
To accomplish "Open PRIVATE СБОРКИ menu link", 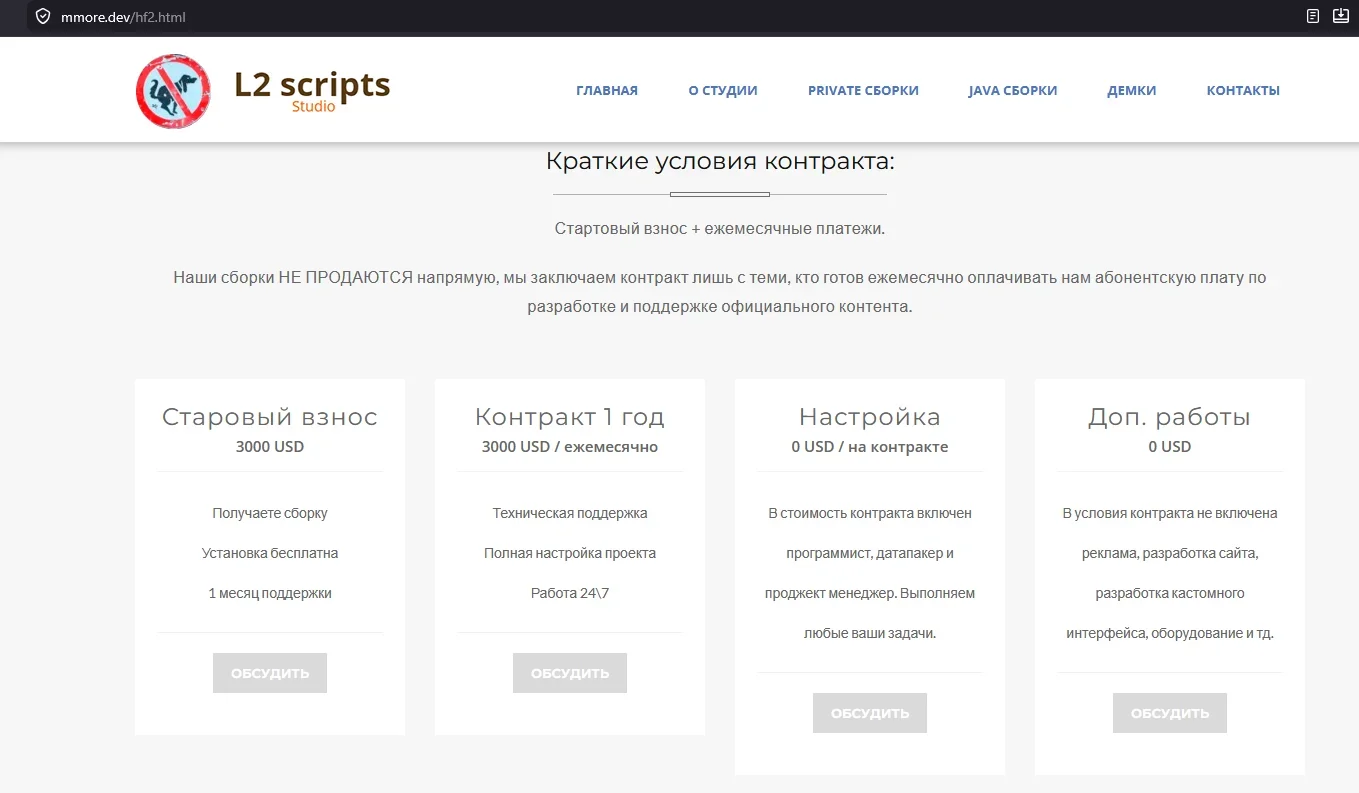I will click(863, 90).
